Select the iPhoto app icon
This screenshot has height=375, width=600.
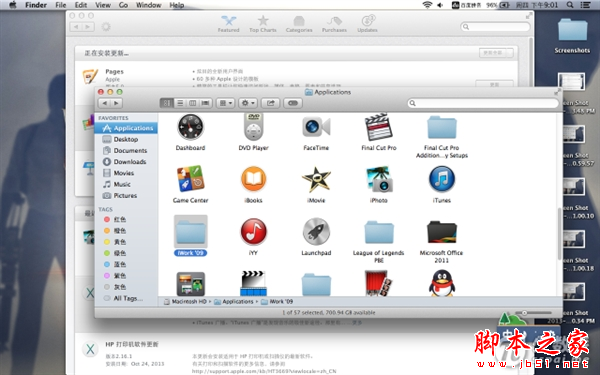[378, 179]
